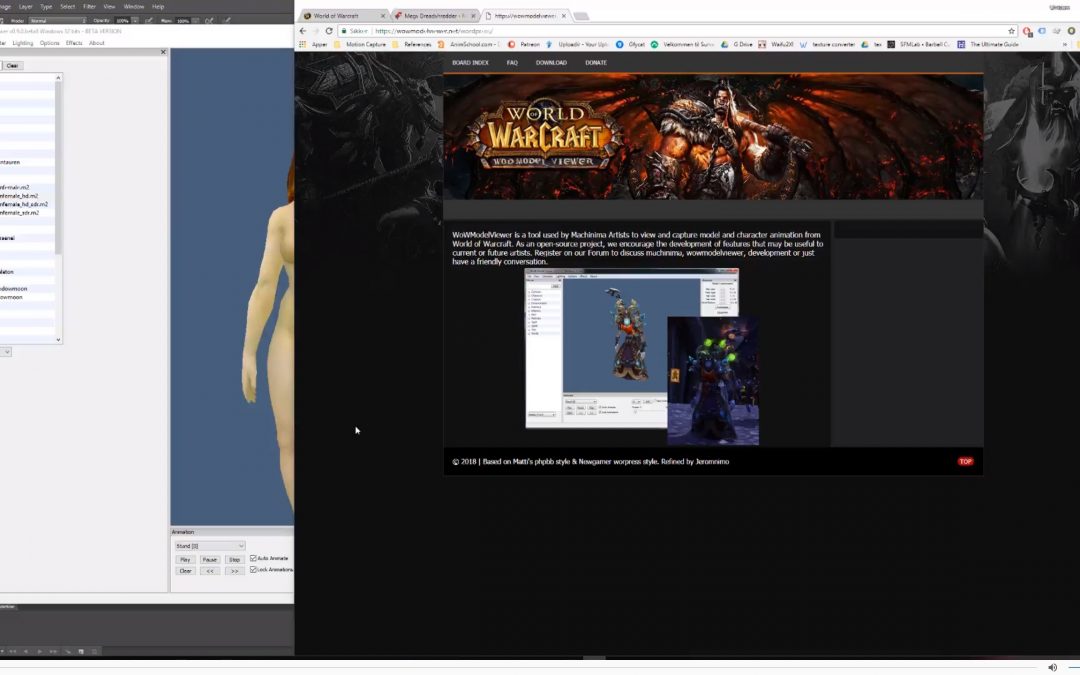The width and height of the screenshot is (1080, 675).
Task: Click the WoW Model Viewer screenshot thumbnail
Action: tap(642, 357)
